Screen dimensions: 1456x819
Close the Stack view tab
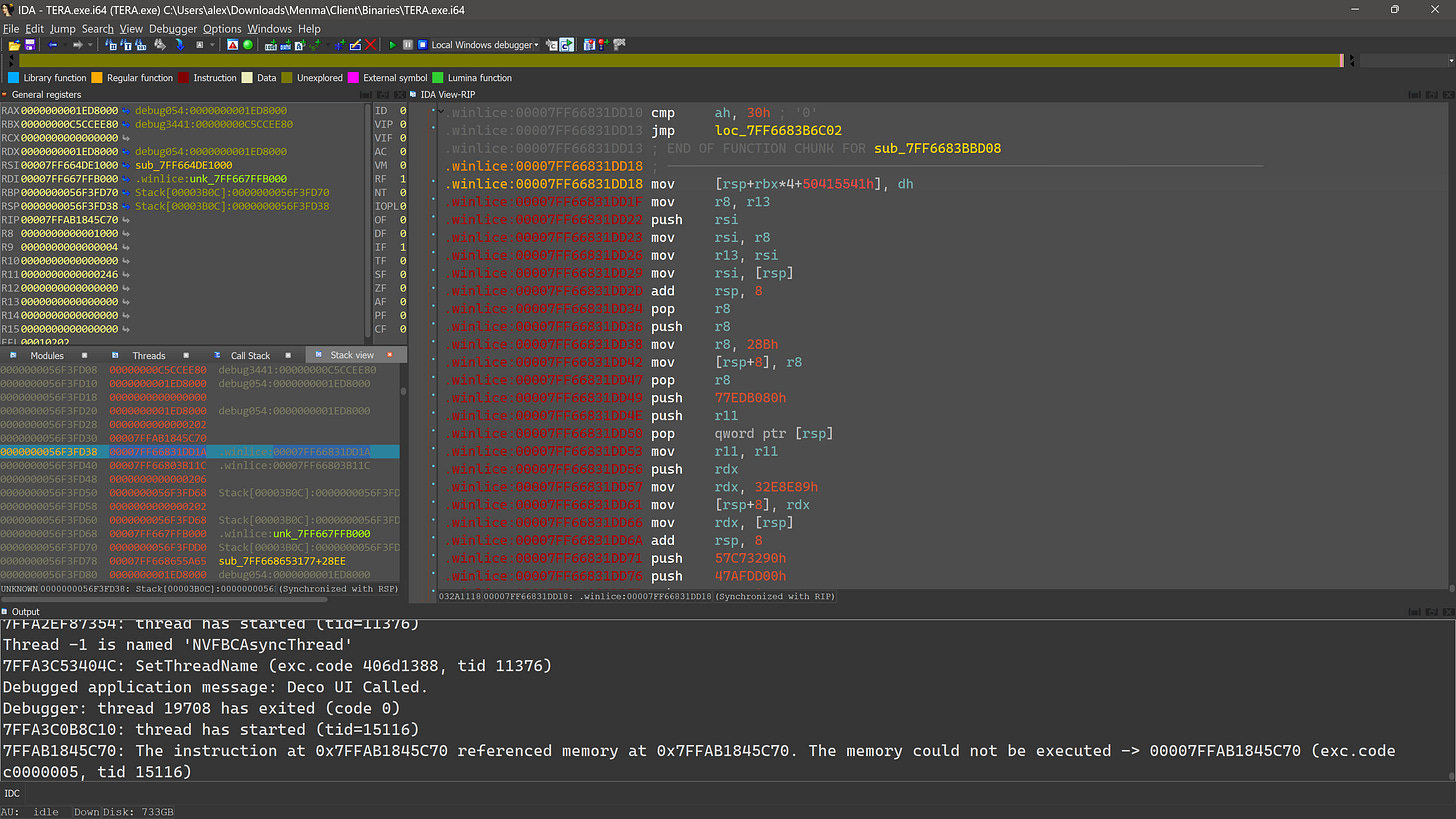[x=390, y=355]
